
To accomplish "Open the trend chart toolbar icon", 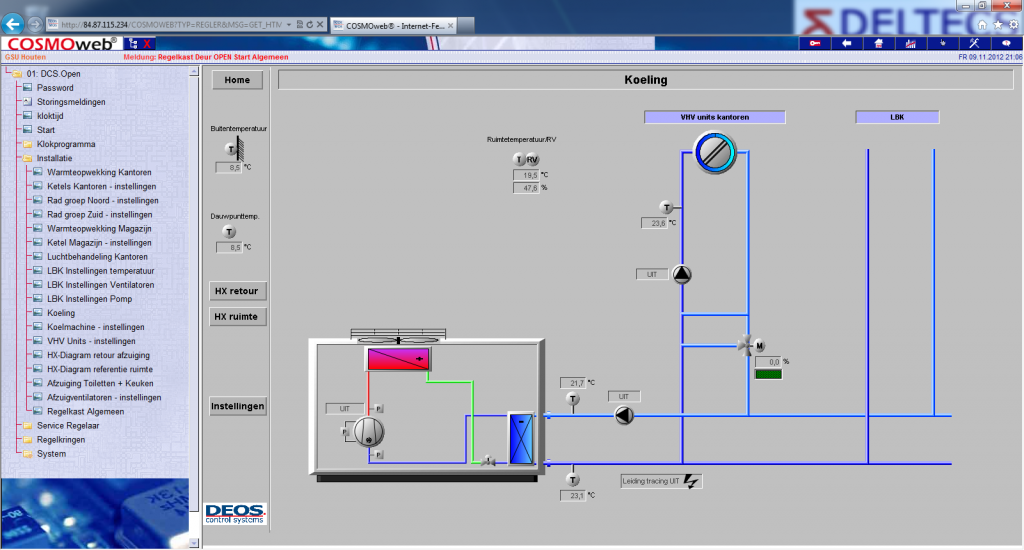I will [910, 43].
